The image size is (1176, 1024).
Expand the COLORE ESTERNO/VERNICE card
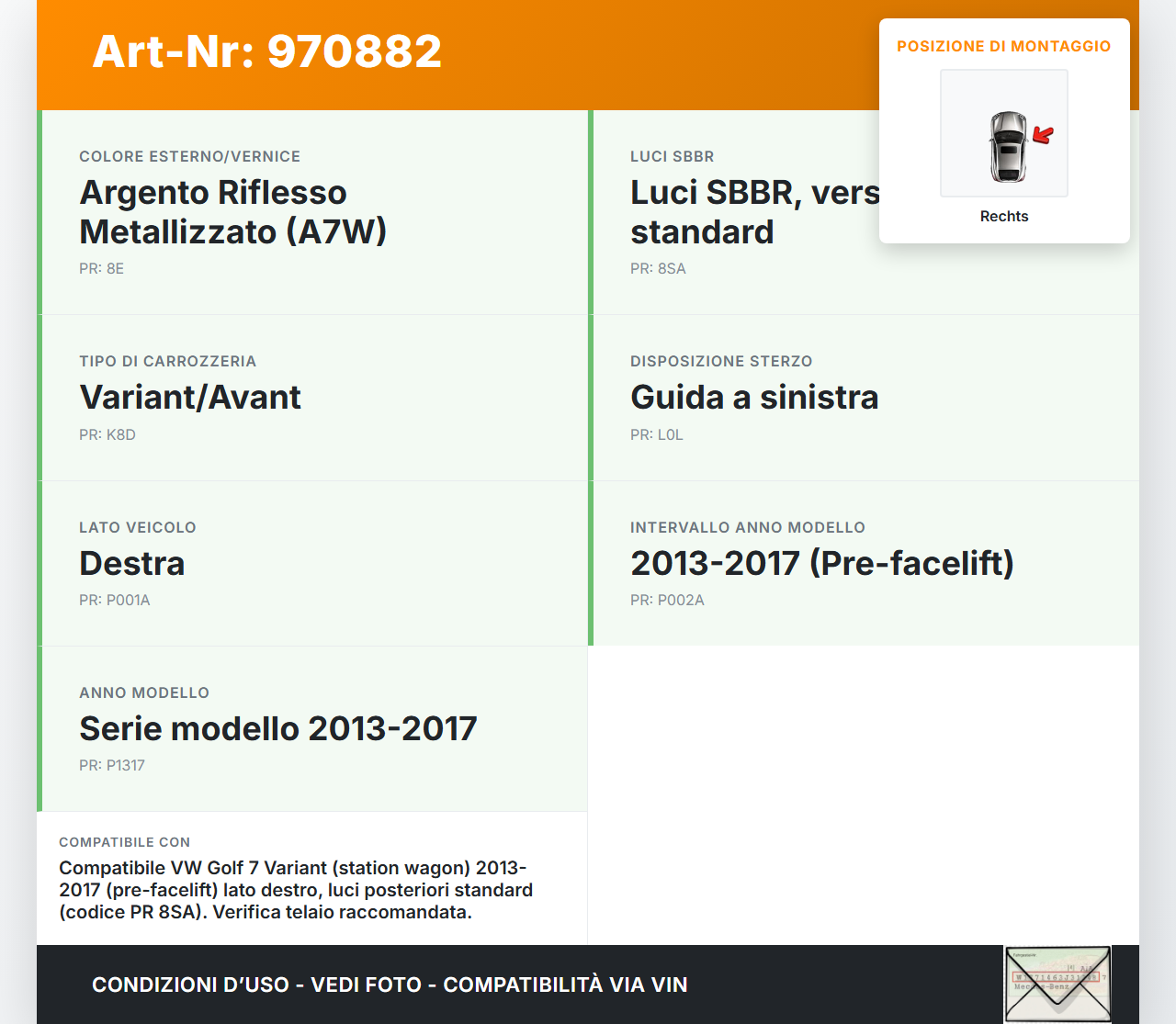[312, 211]
